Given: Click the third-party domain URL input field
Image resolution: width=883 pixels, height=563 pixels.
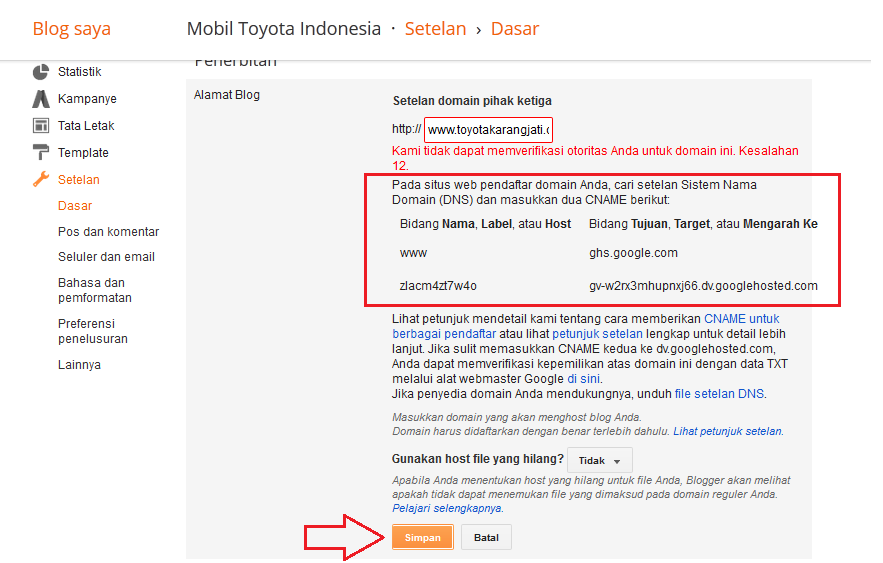Looking at the screenshot, I should point(488,130).
